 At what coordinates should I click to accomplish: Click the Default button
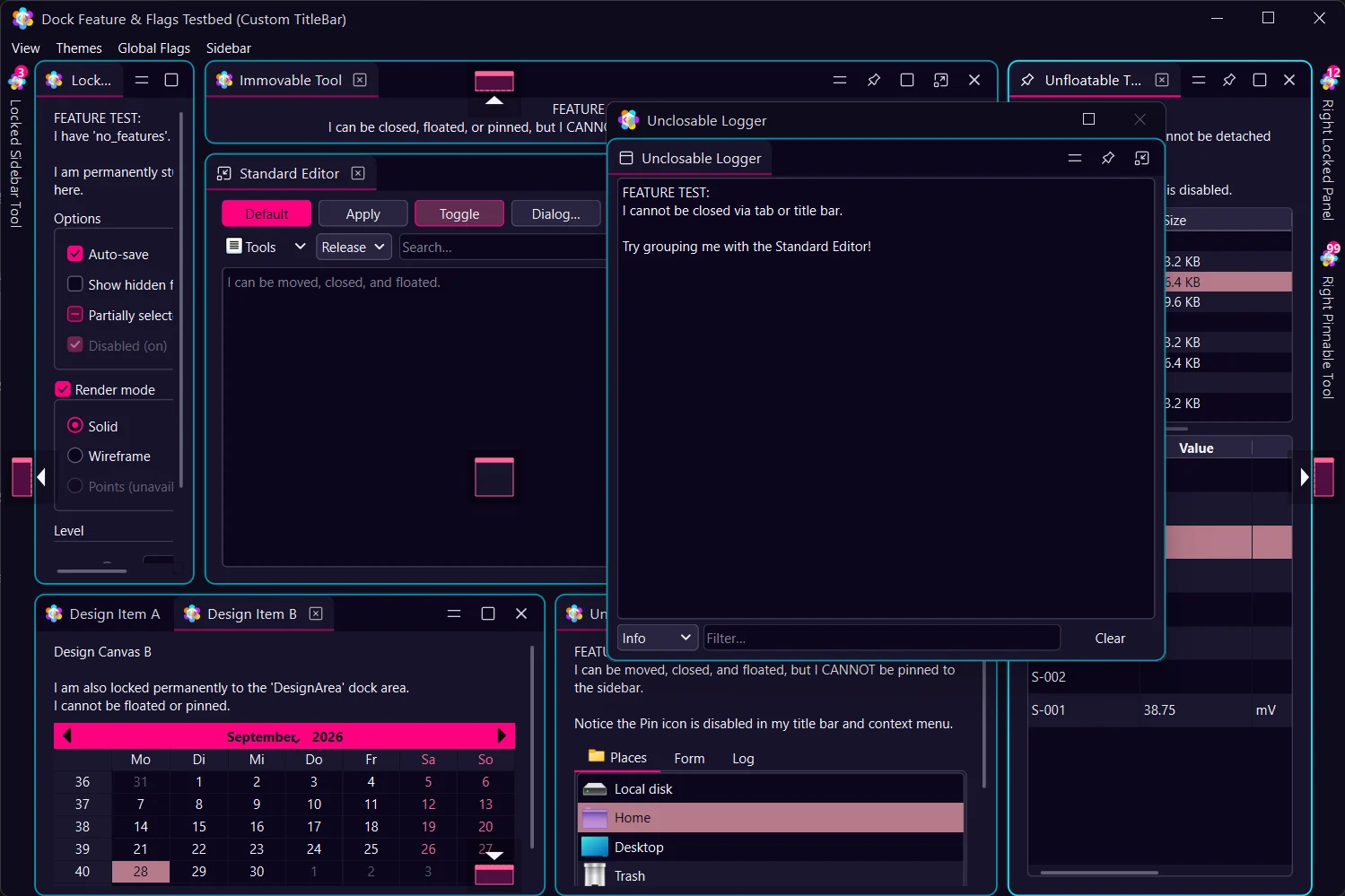coord(266,213)
